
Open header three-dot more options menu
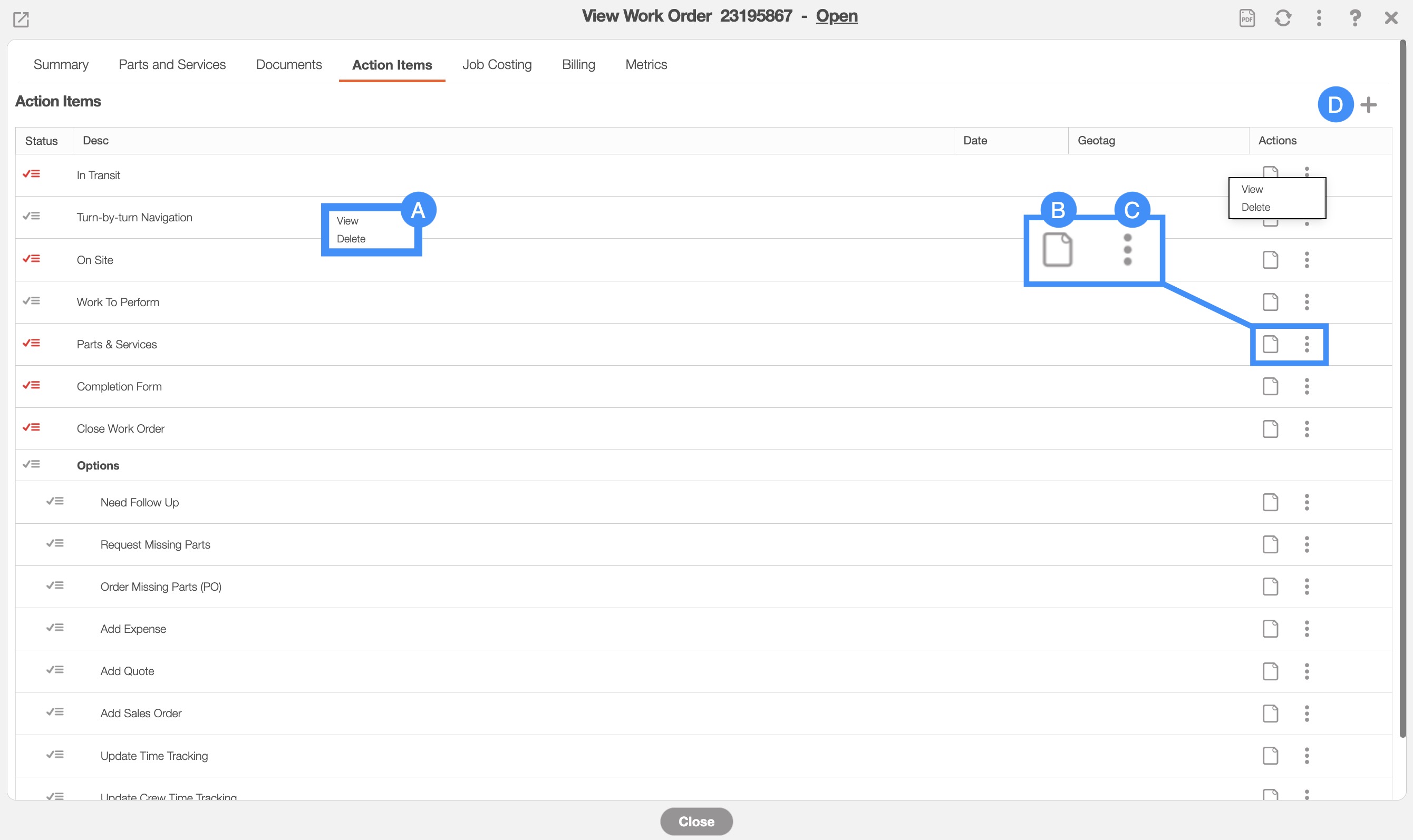pos(1319,18)
